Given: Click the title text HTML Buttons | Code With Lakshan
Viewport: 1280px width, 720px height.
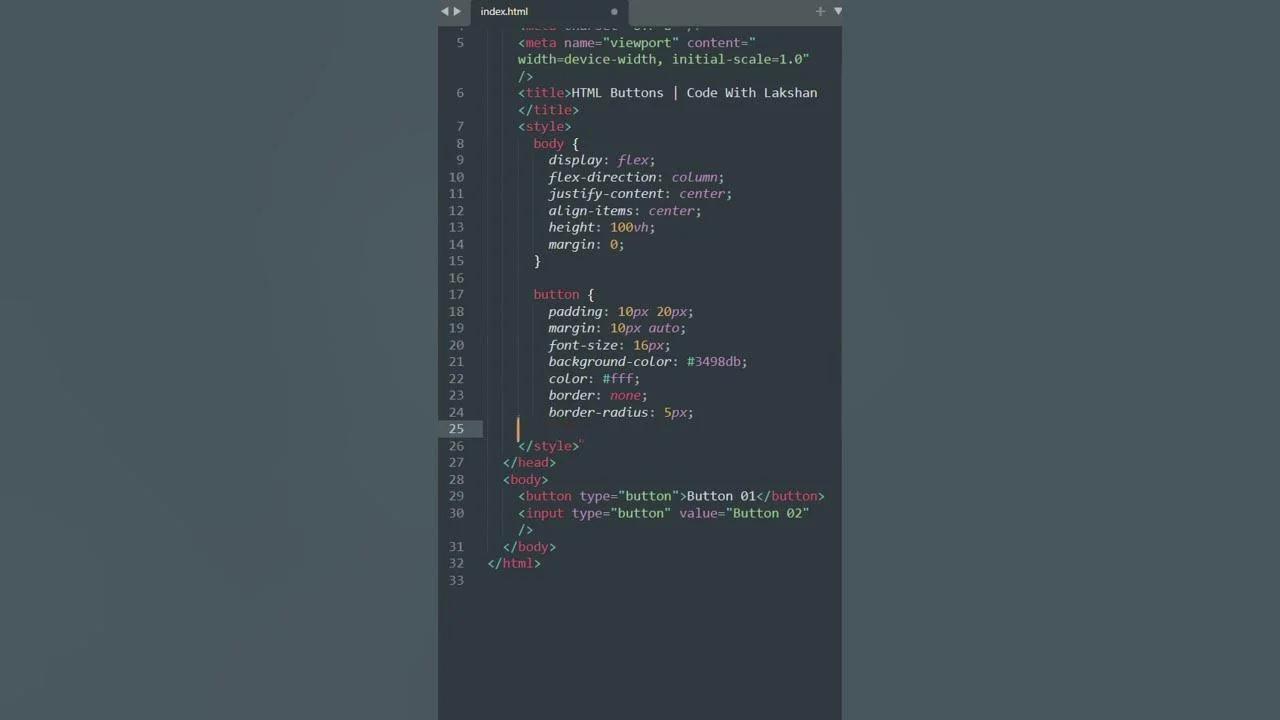Looking at the screenshot, I should pos(694,93).
